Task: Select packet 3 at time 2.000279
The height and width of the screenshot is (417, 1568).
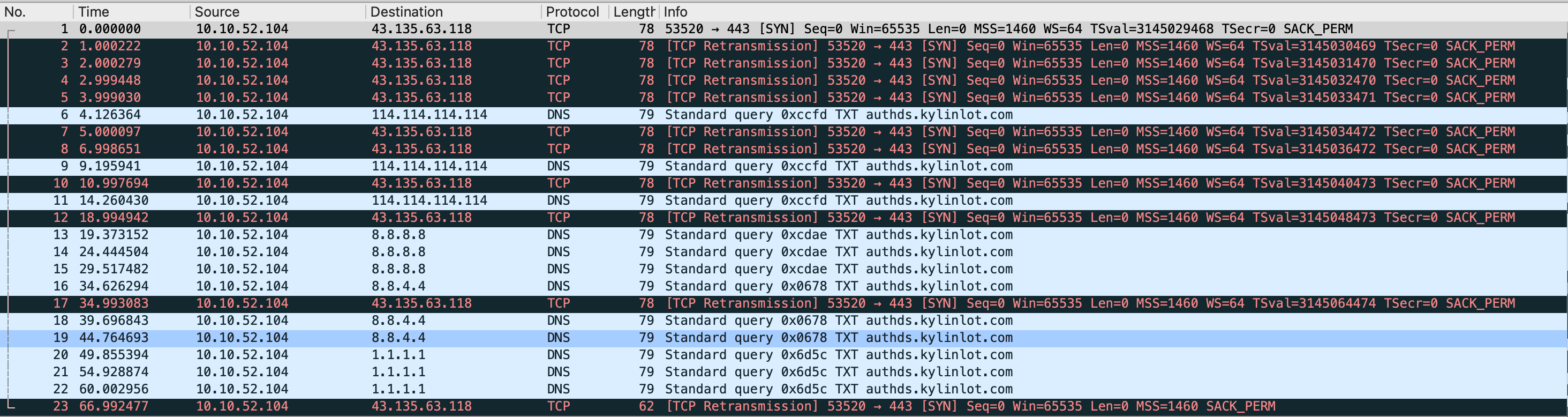Action: pos(784,63)
